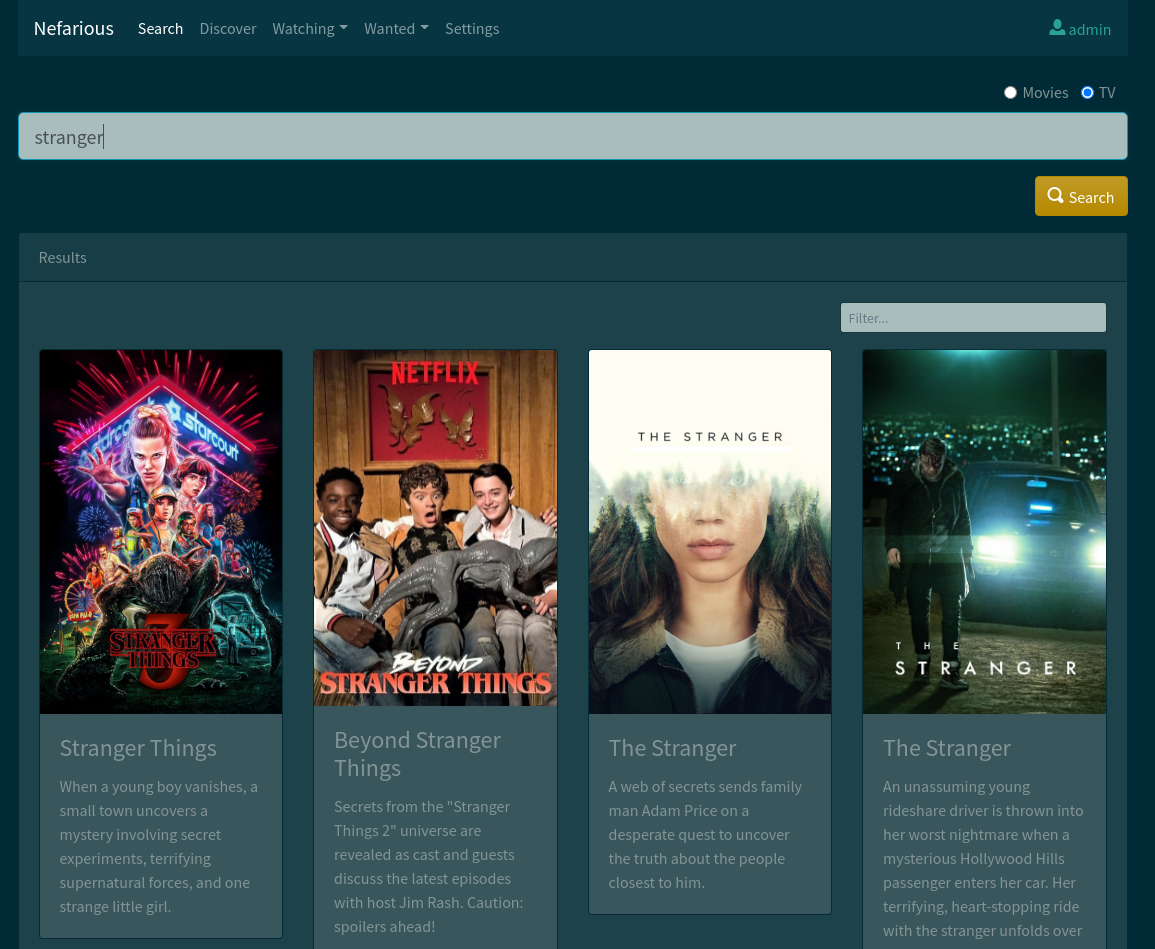This screenshot has width=1155, height=949.
Task: Open the Beyond Stranger Things poster
Action: 435,528
